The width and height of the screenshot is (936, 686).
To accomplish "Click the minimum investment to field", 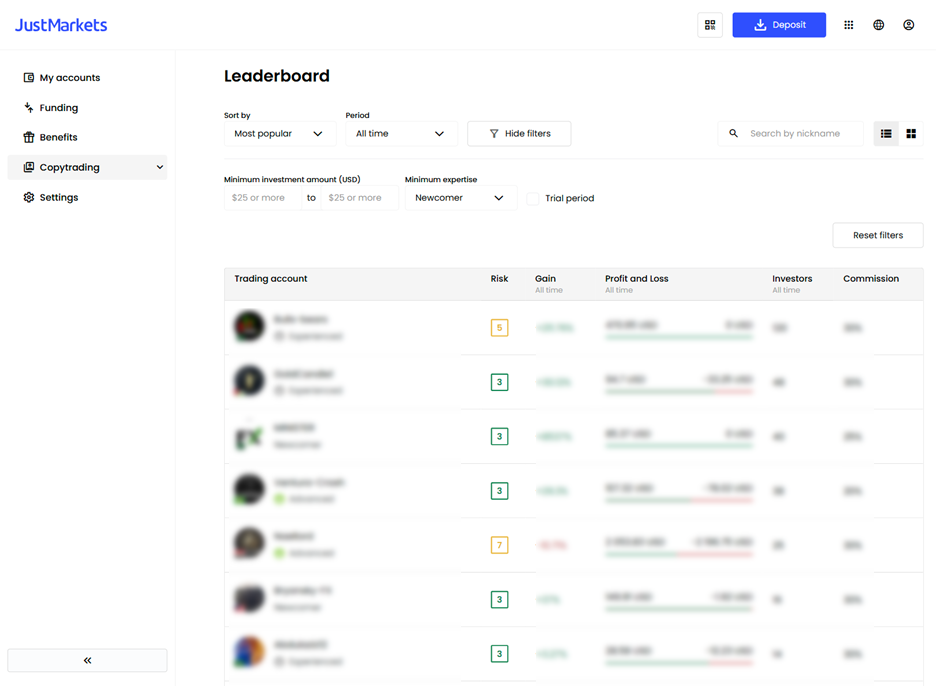I will tap(359, 198).
